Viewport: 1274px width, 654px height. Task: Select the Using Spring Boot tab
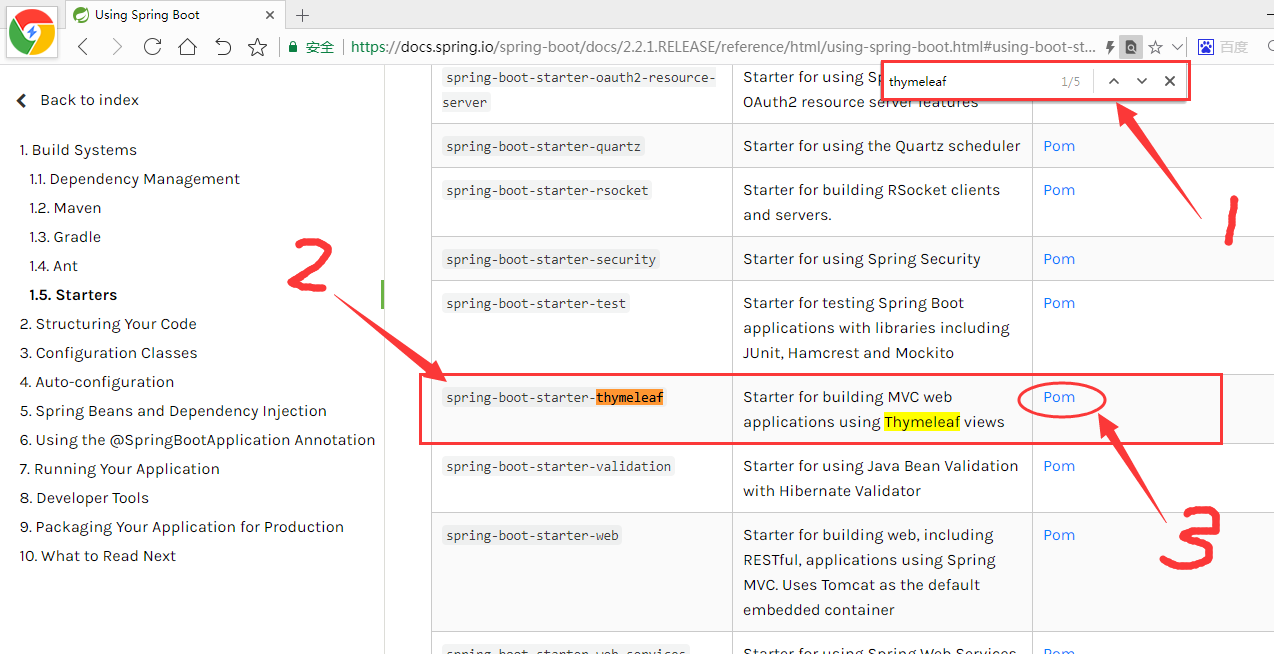tap(174, 15)
